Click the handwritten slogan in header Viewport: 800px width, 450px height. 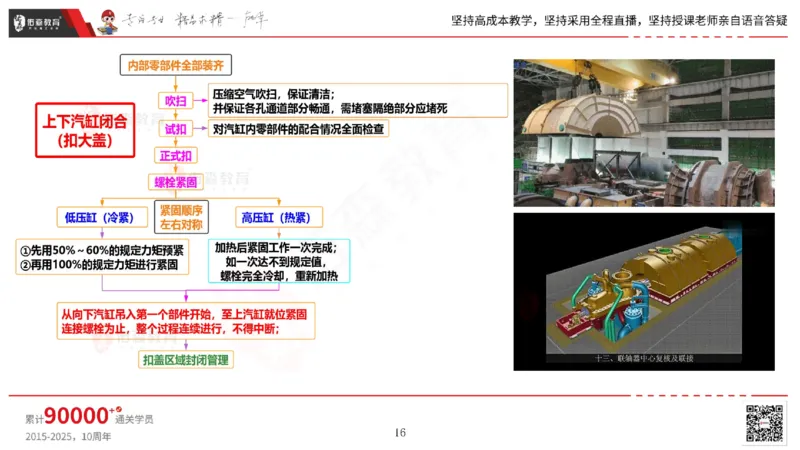pos(194,20)
